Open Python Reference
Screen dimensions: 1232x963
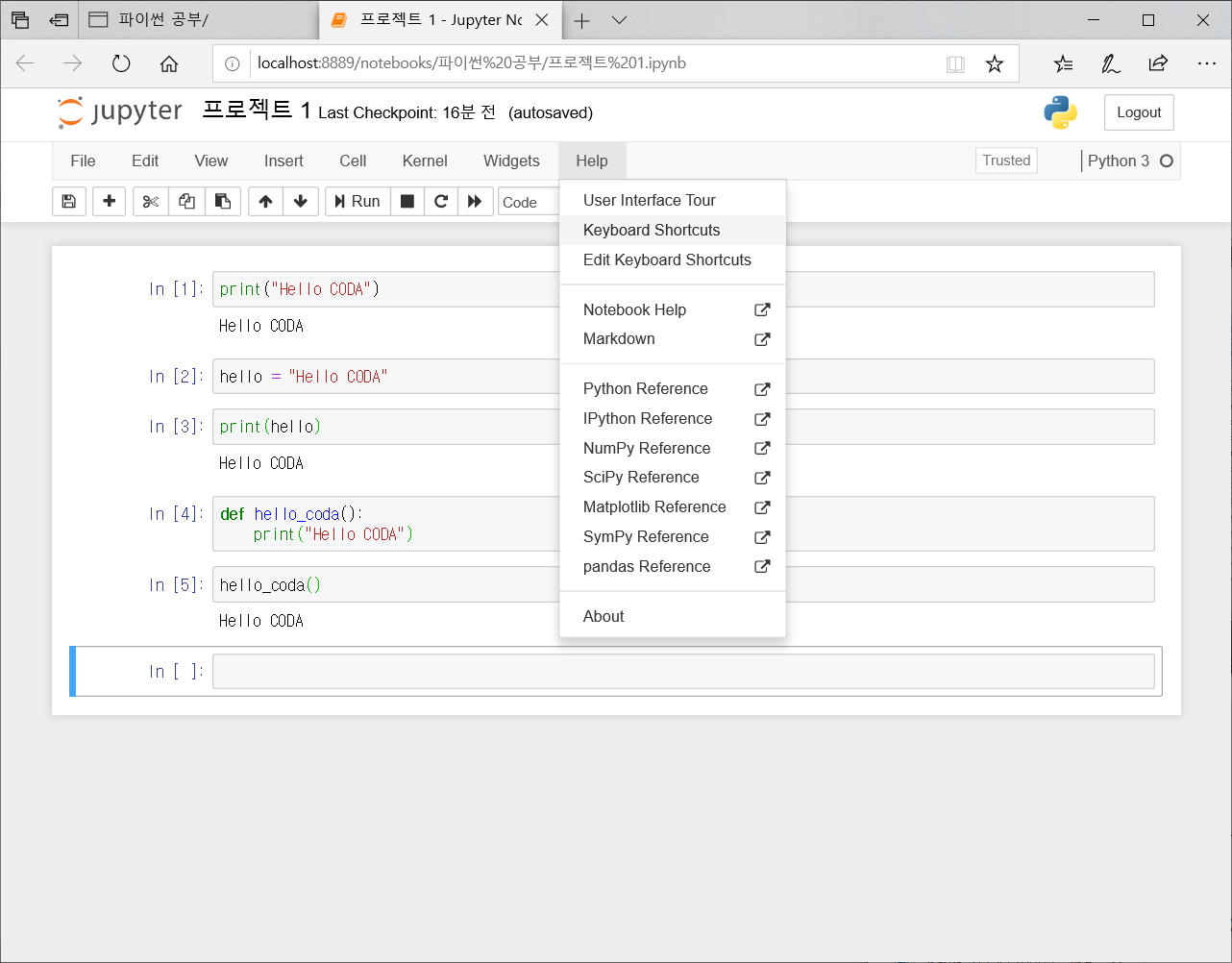pyautogui.click(x=673, y=388)
